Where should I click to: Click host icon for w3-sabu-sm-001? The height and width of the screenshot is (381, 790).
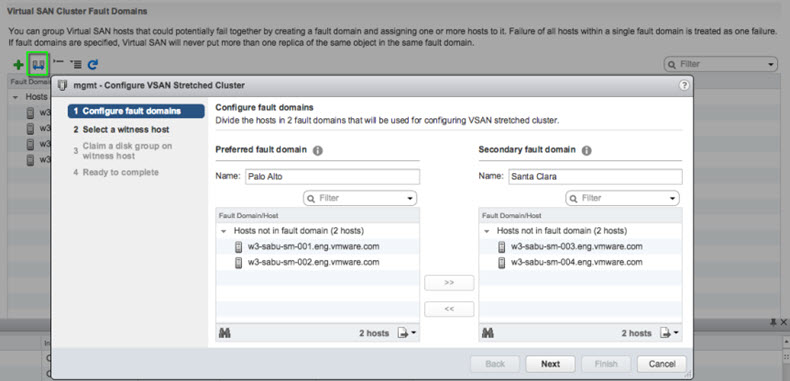pyautogui.click(x=239, y=247)
